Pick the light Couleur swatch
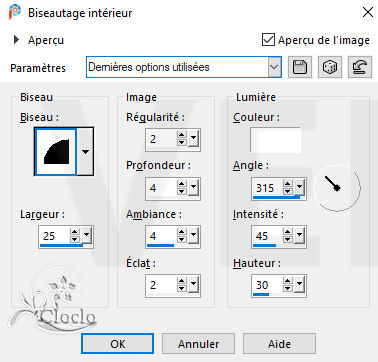This screenshot has height=362, width=378. pyautogui.click(x=275, y=139)
